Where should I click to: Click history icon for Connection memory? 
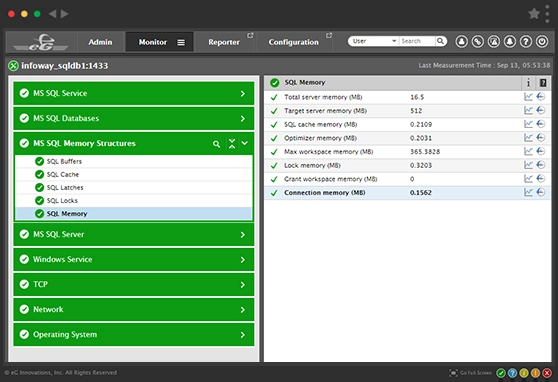click(x=541, y=192)
